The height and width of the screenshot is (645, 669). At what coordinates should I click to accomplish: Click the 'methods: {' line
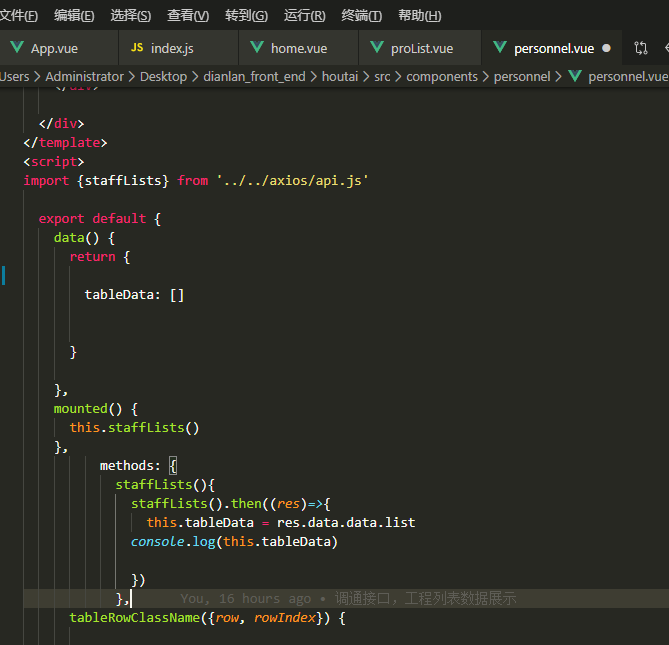tap(138, 466)
